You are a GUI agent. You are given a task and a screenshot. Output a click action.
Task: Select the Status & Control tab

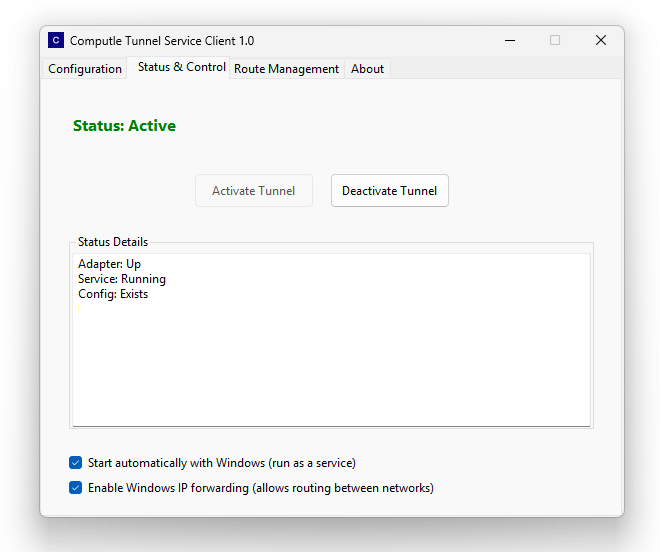(181, 68)
